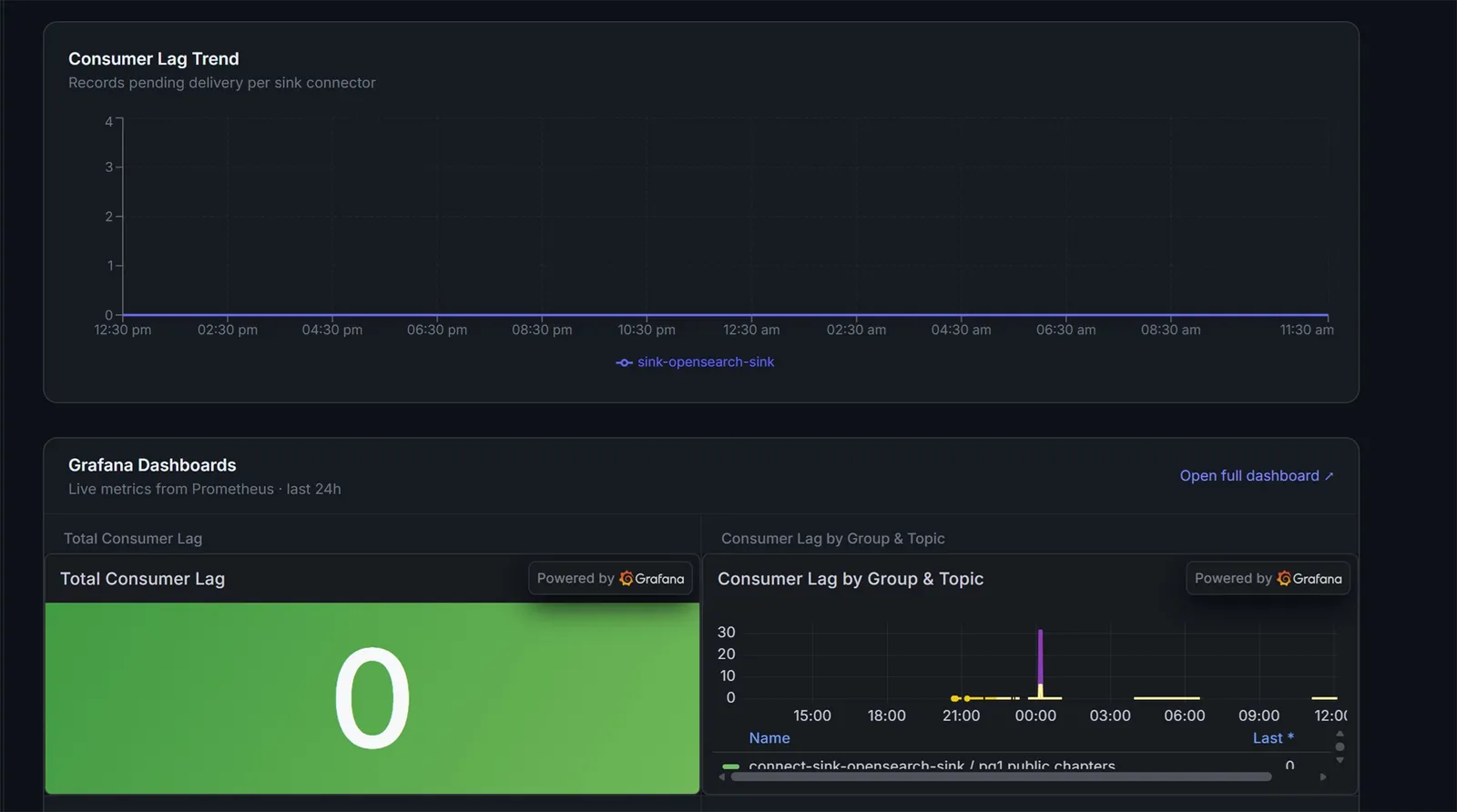Viewport: 1457px width, 812px height.
Task: Click the Total Consumer Lag panel title
Action: (x=142, y=579)
